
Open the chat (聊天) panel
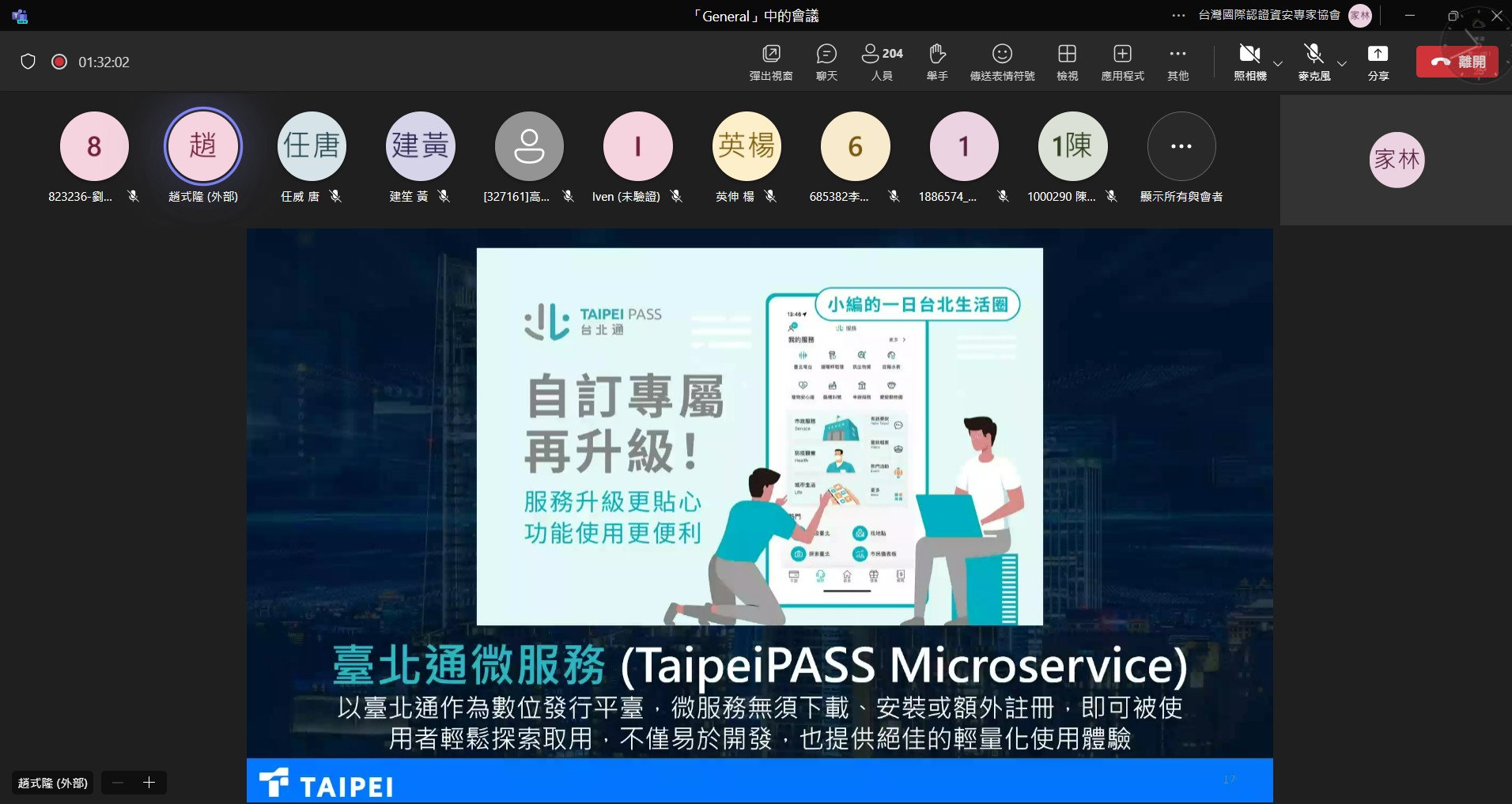tap(826, 62)
